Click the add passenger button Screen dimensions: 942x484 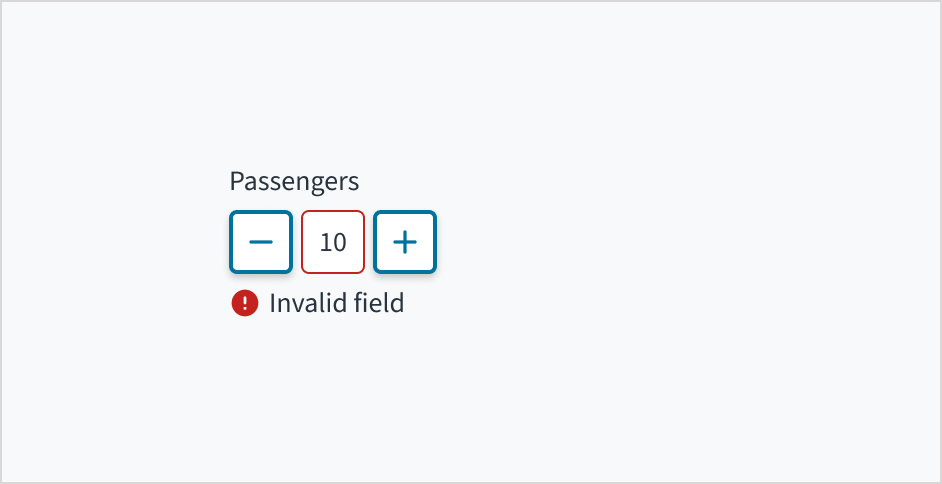pos(405,242)
